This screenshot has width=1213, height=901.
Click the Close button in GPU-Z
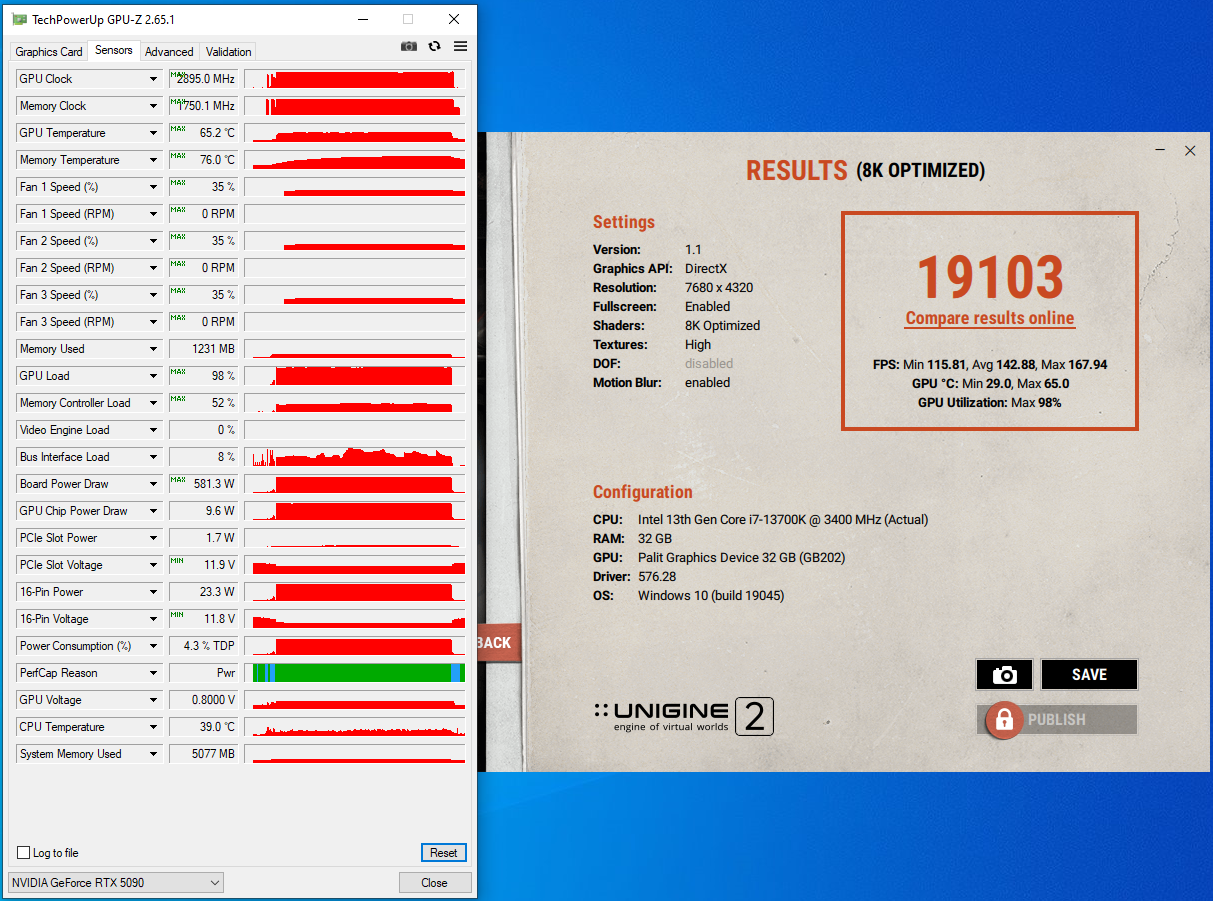click(x=434, y=883)
